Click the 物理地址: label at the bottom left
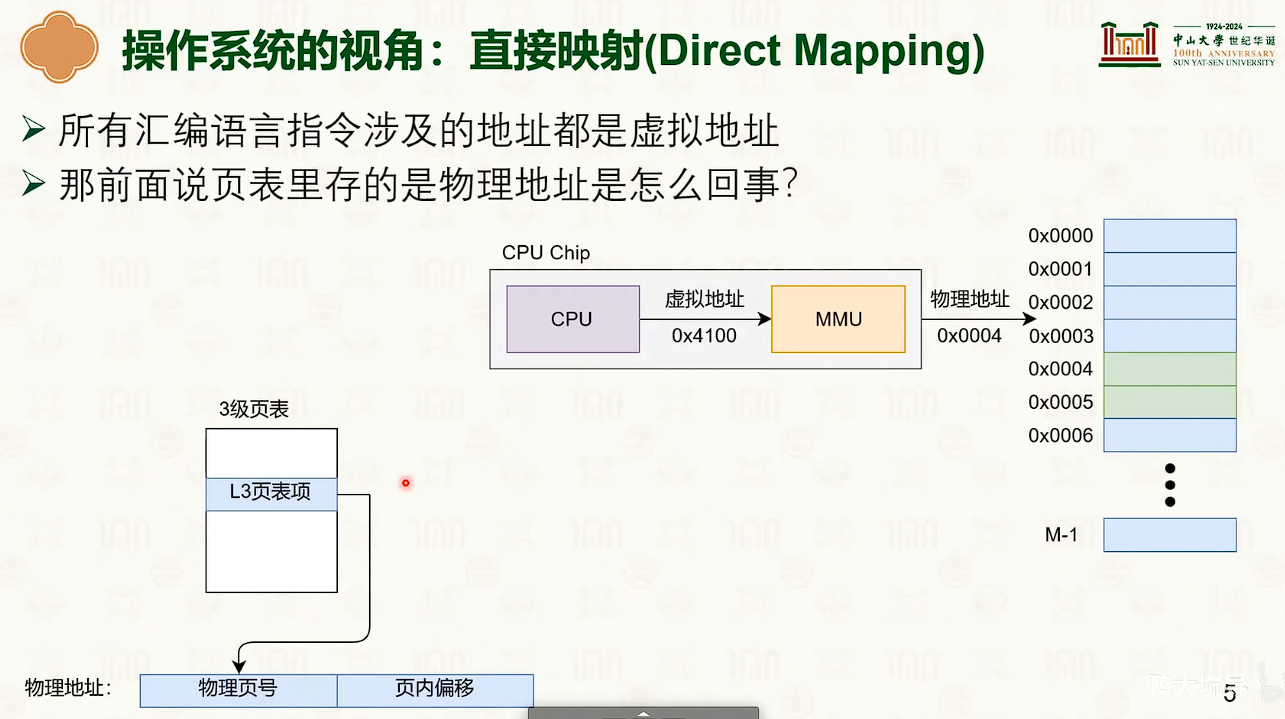1285x719 pixels. 68,689
